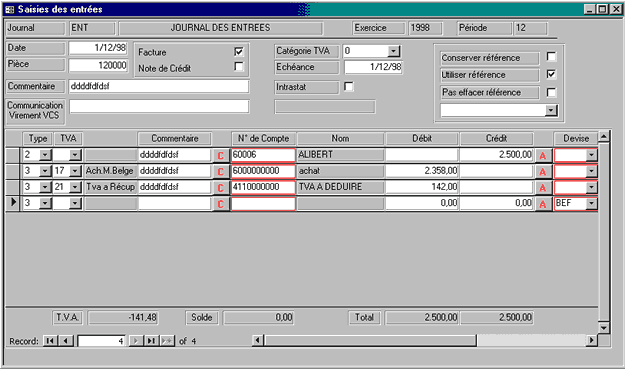Open the Type dropdown in the achat row

[x=45, y=171]
